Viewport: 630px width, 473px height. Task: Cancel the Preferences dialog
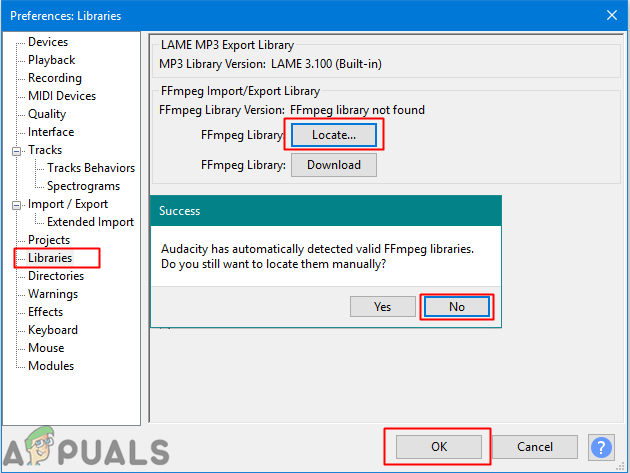pyautogui.click(x=535, y=447)
